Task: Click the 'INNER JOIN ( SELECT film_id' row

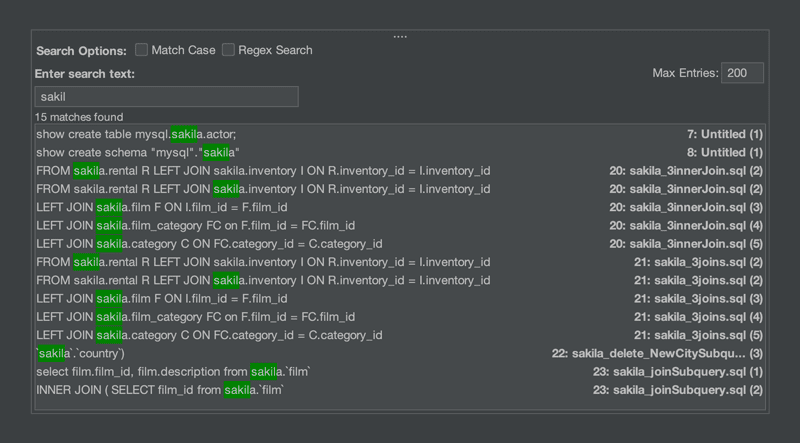Action: pos(160,390)
